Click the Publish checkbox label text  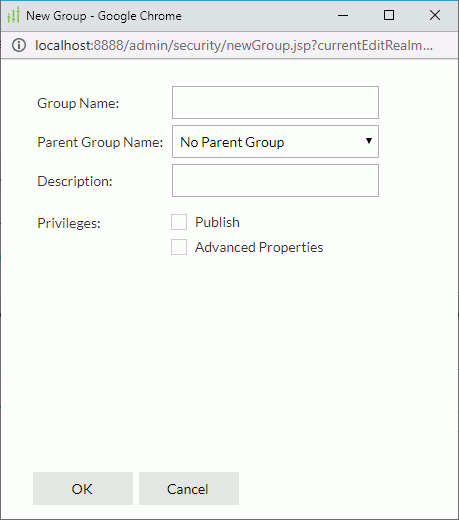pyautogui.click(x=217, y=222)
